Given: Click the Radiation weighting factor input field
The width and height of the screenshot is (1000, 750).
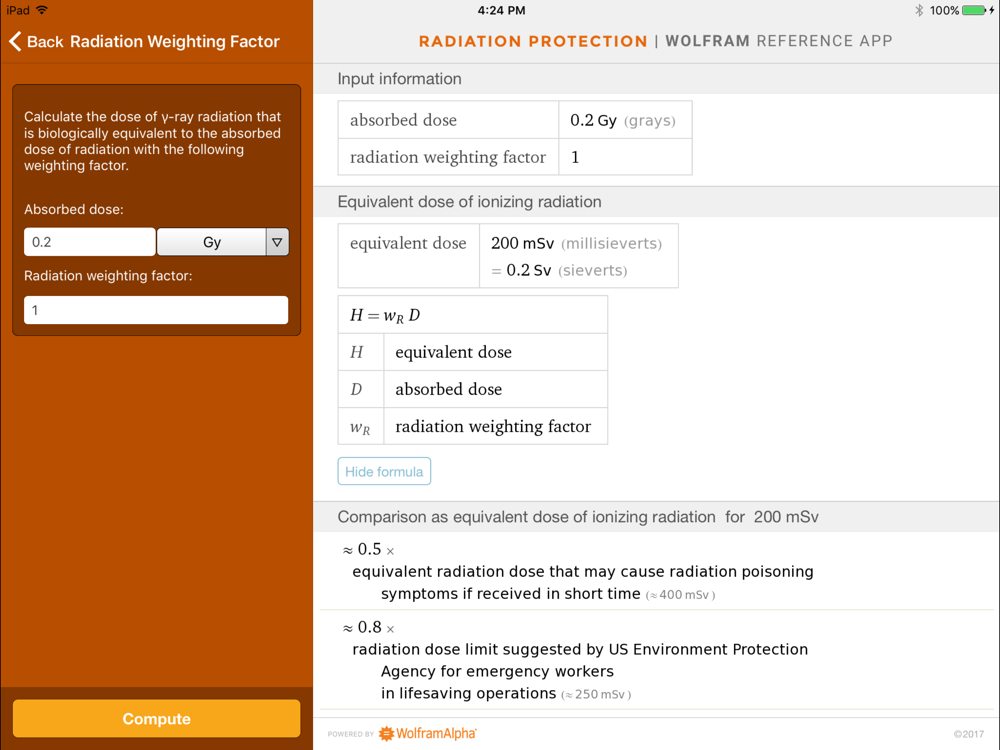Looking at the screenshot, I should pyautogui.click(x=156, y=310).
